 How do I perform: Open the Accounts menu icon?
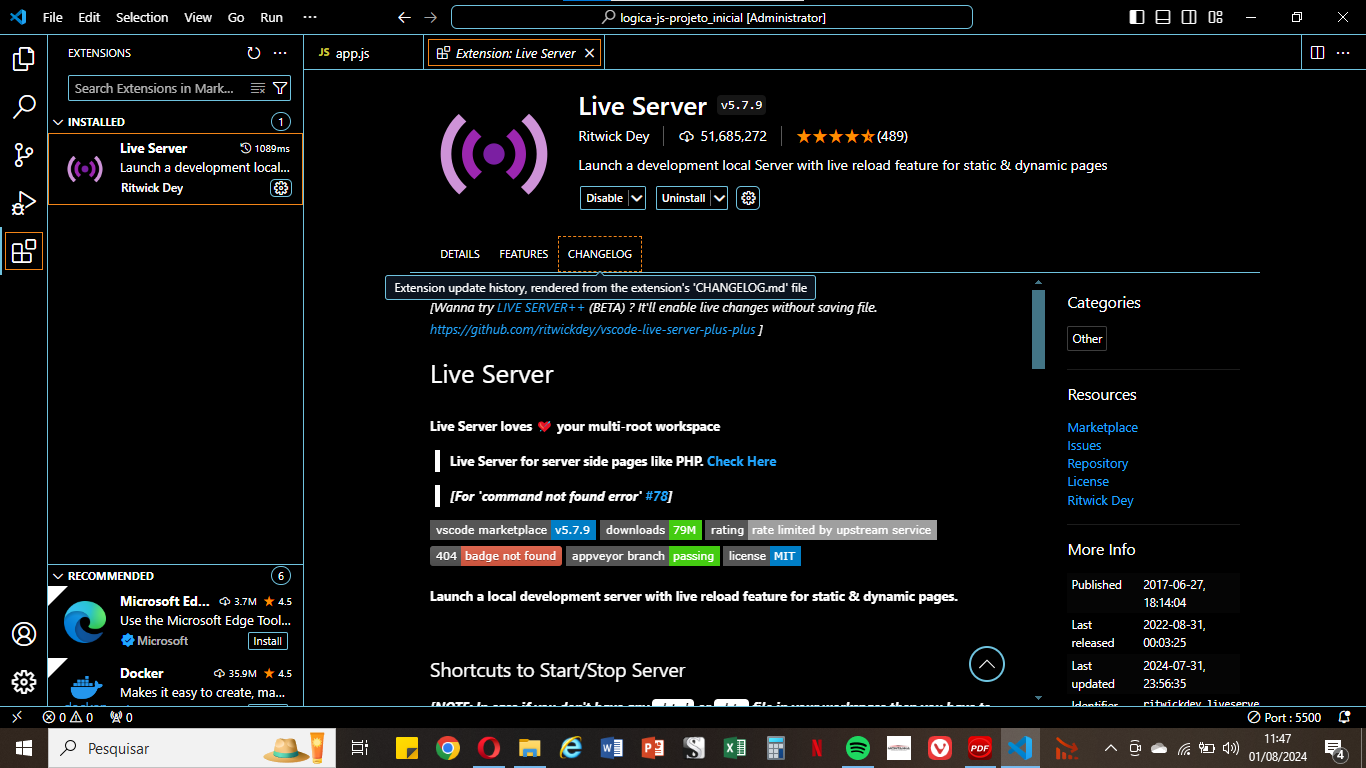24,634
